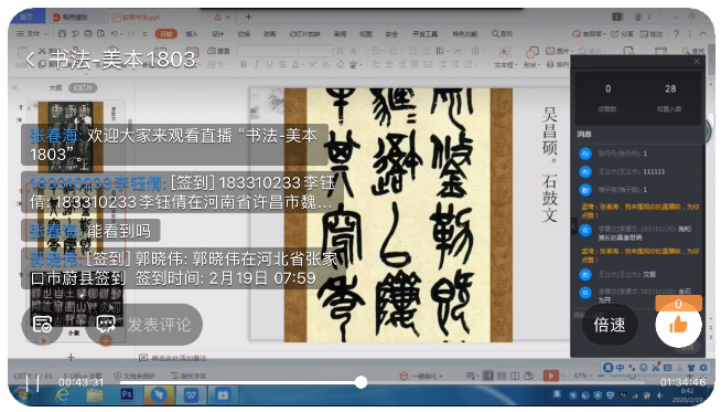
Task: Open the font color dropdown arrow
Action: pyautogui.click(x=301, y=65)
